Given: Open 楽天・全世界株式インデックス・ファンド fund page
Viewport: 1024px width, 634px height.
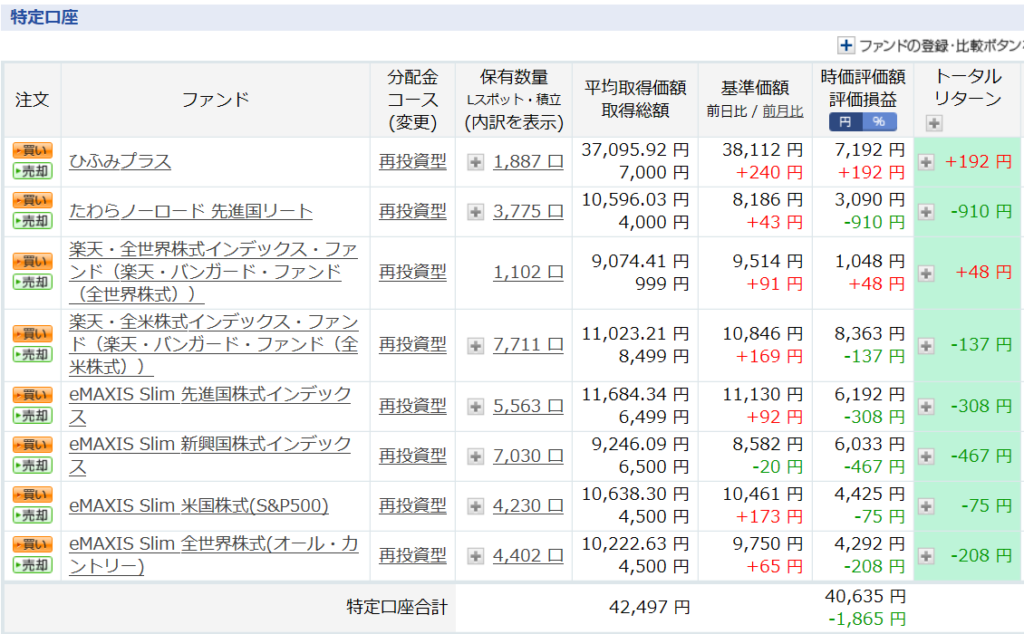Looking at the screenshot, I should click(x=214, y=272).
